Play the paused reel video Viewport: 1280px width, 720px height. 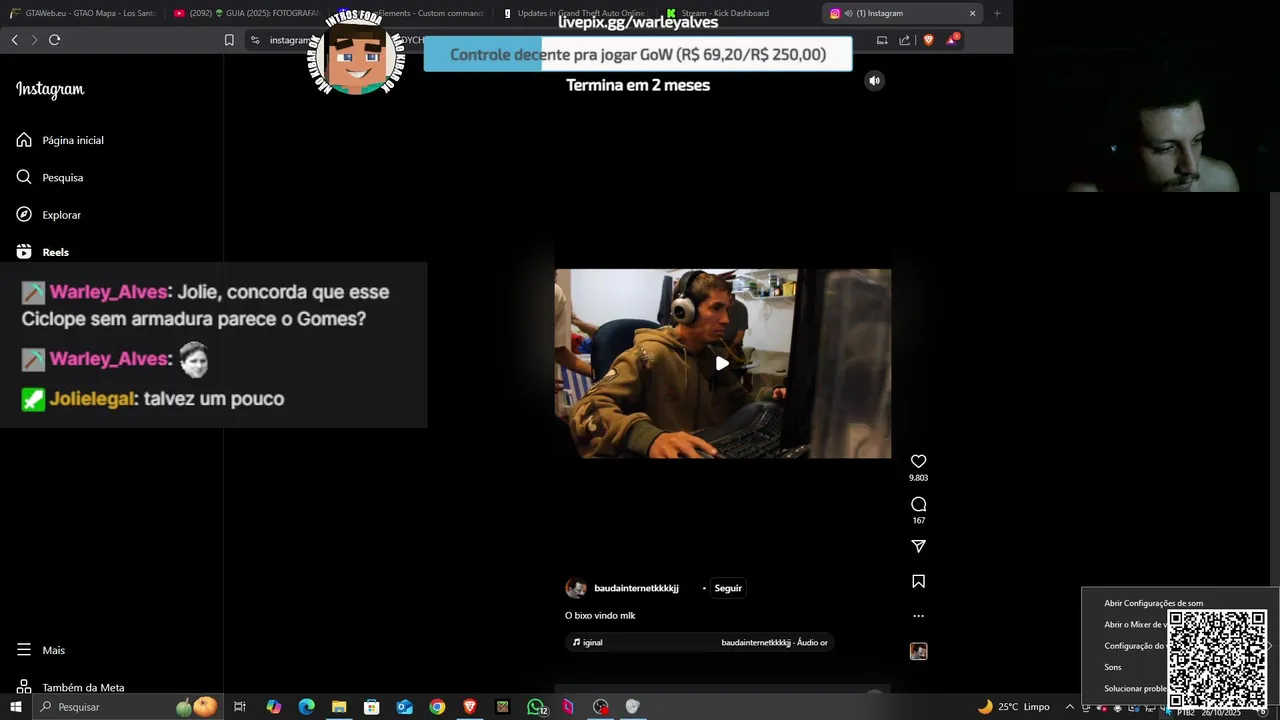722,363
